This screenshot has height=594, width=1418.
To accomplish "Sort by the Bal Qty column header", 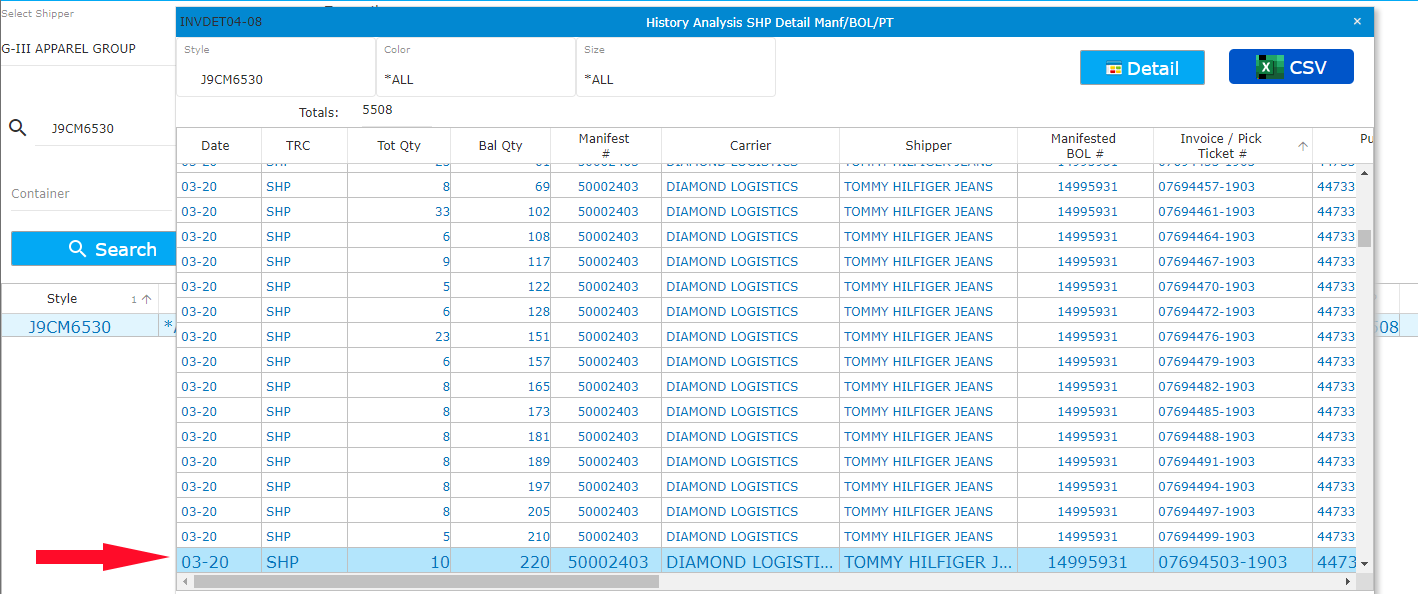I will [x=500, y=145].
